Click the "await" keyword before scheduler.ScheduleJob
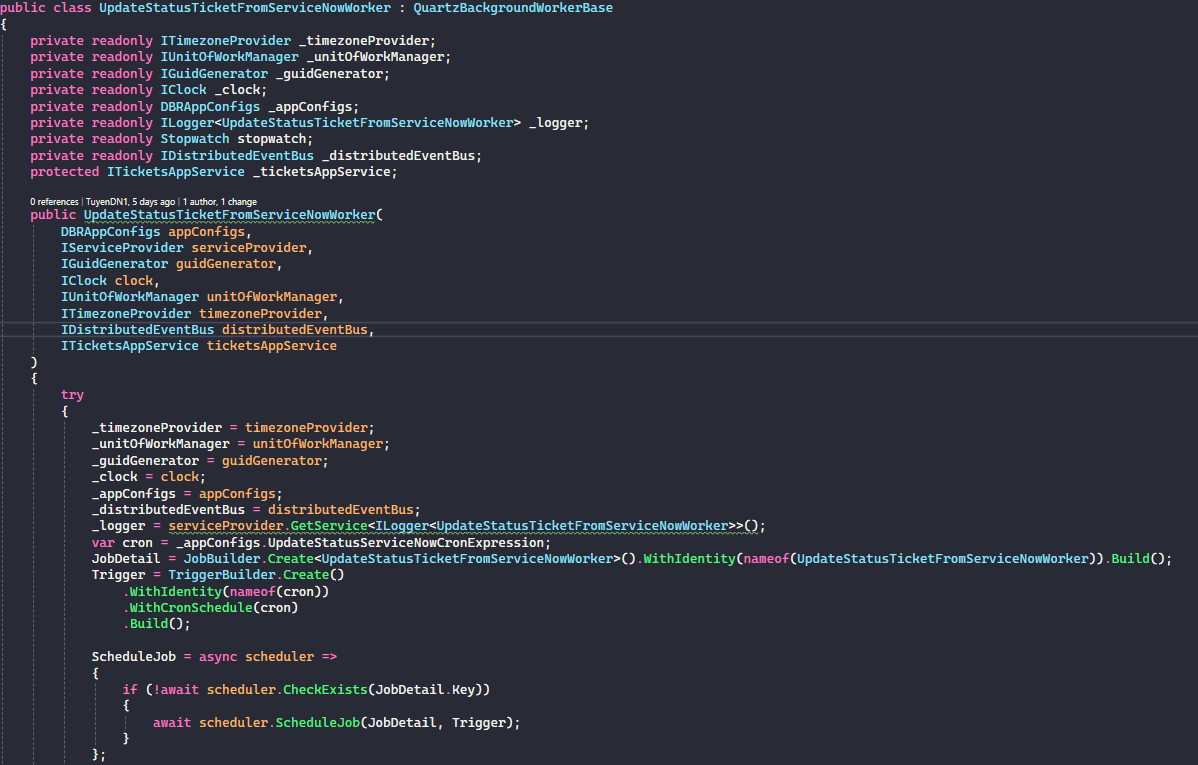The width and height of the screenshot is (1198, 765). click(172, 723)
